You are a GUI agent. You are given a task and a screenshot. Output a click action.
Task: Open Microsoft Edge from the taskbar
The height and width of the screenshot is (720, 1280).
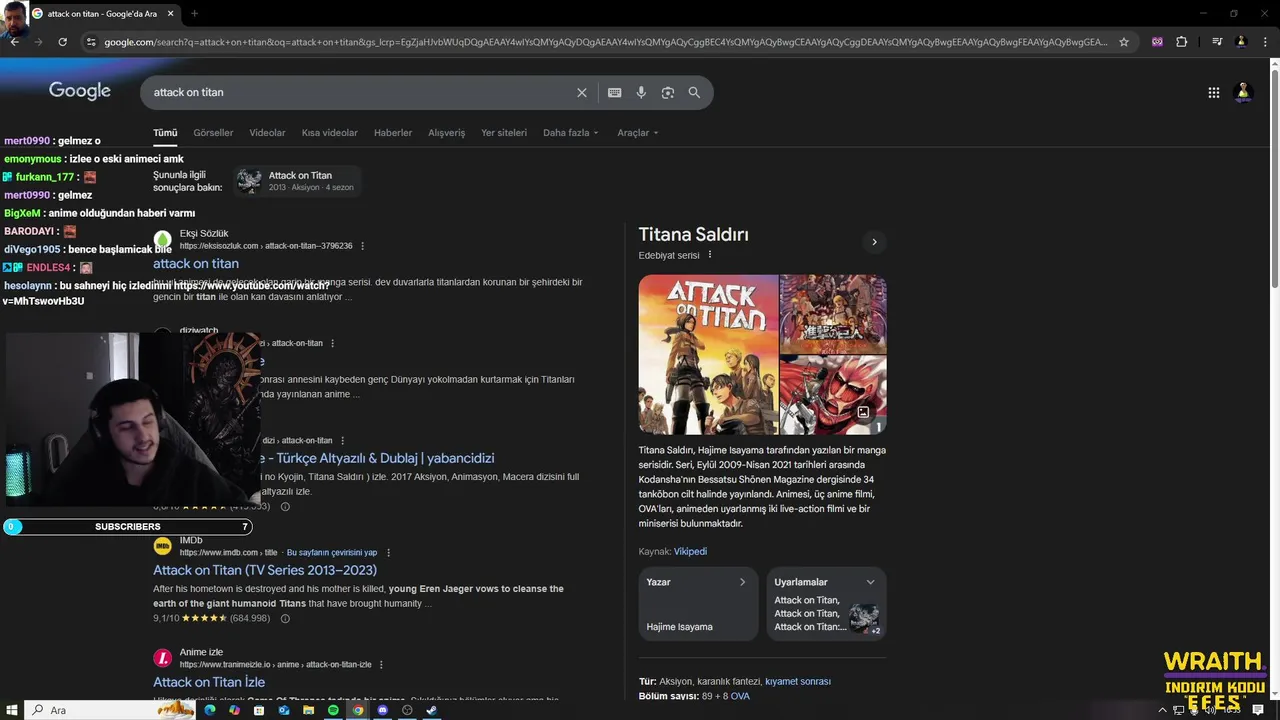click(x=210, y=710)
